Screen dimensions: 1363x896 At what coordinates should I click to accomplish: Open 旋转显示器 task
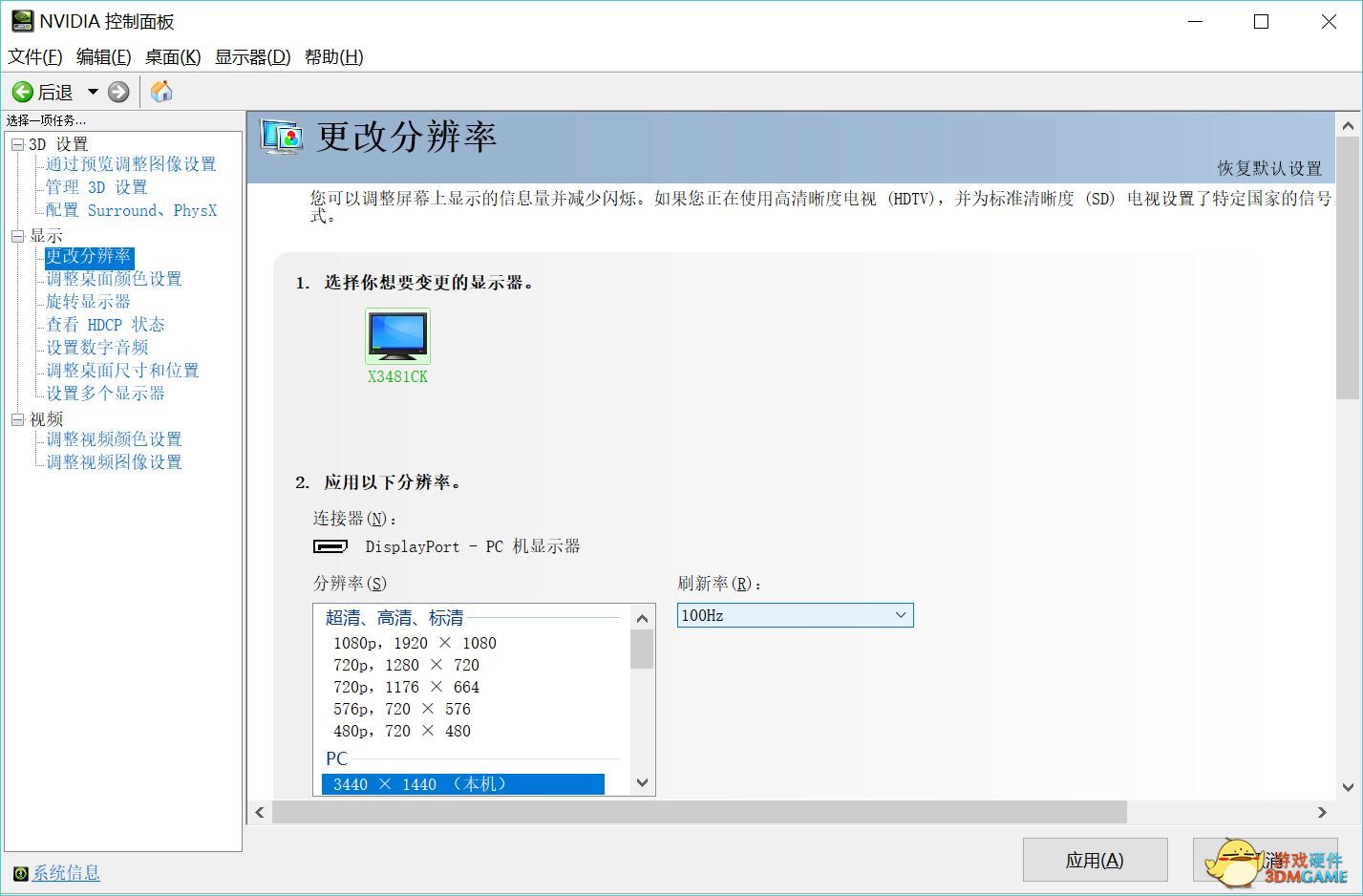(88, 302)
